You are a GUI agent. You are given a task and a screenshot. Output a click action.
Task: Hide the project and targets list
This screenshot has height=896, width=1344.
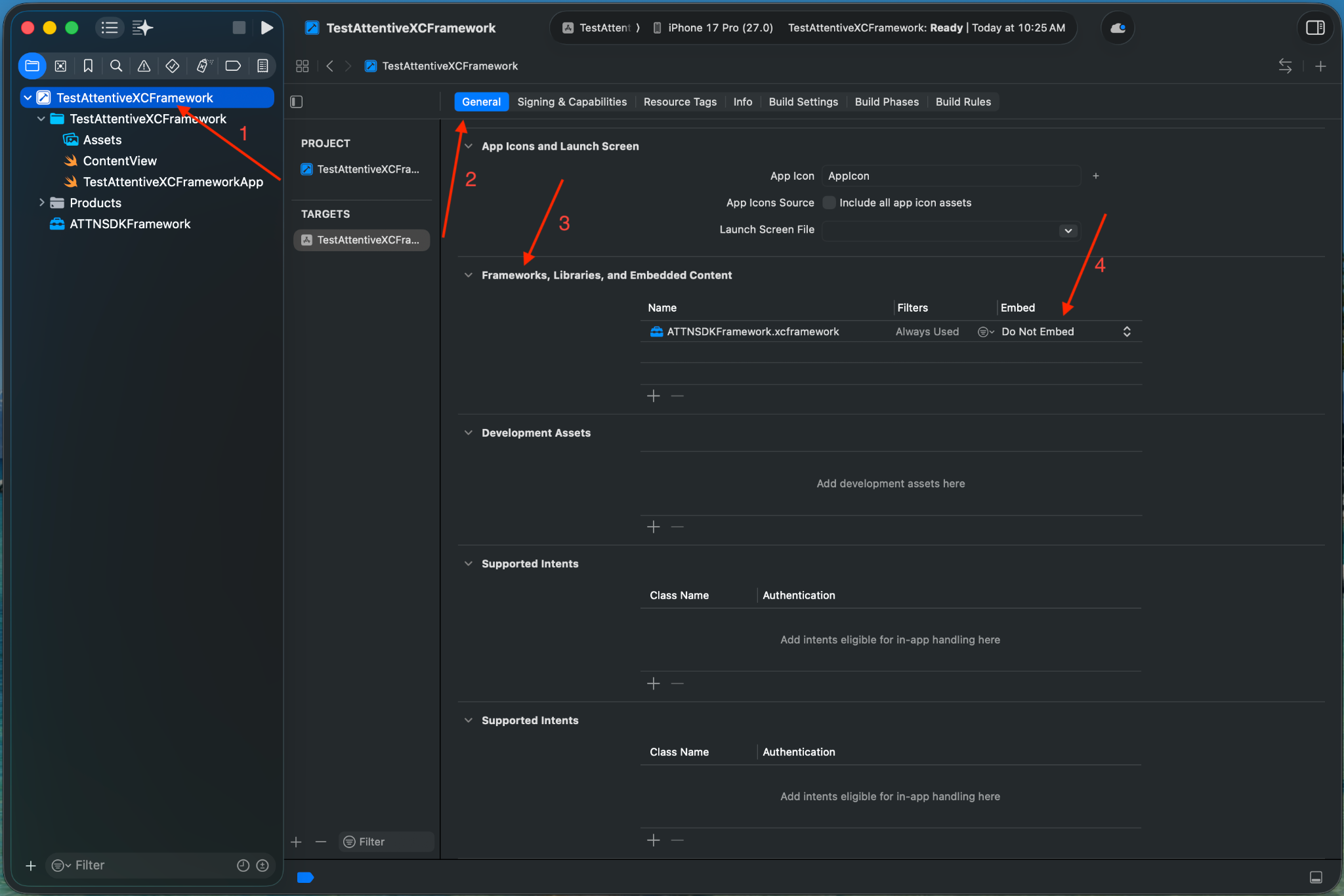(x=297, y=102)
